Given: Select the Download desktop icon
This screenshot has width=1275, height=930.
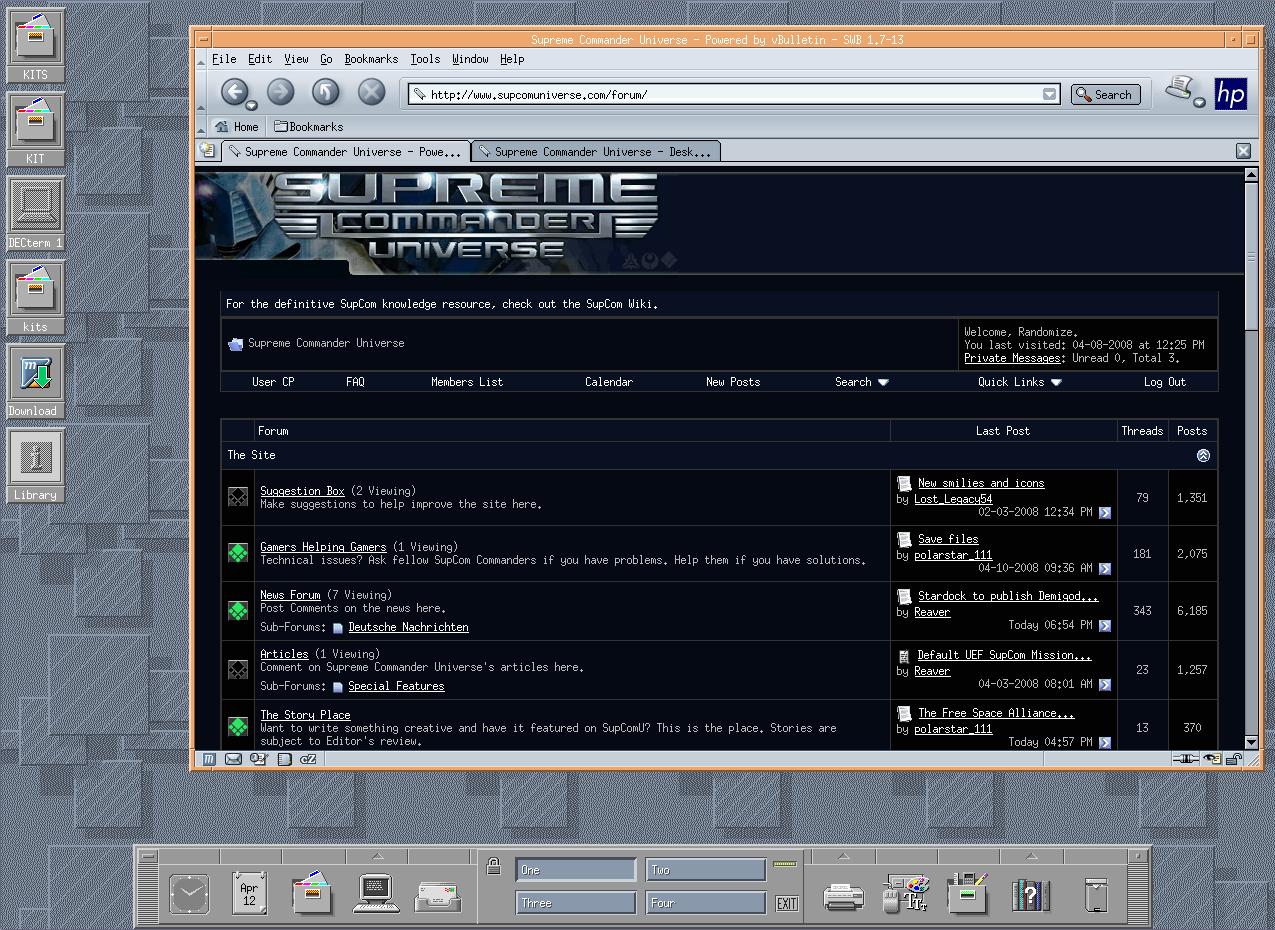Looking at the screenshot, I should pos(35,382).
